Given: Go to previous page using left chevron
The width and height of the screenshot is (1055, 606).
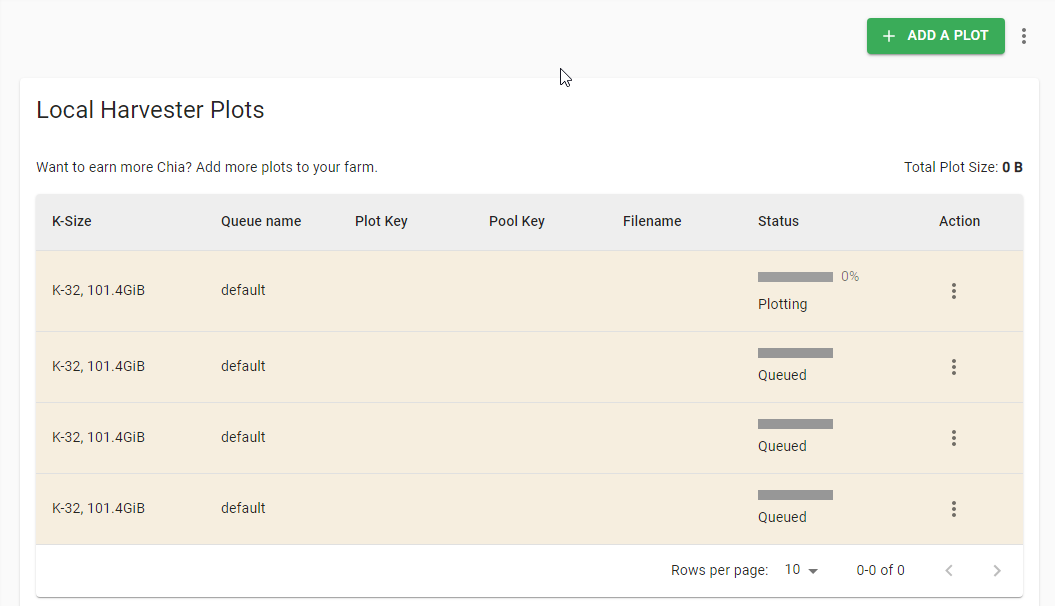Looking at the screenshot, I should pos(949,570).
